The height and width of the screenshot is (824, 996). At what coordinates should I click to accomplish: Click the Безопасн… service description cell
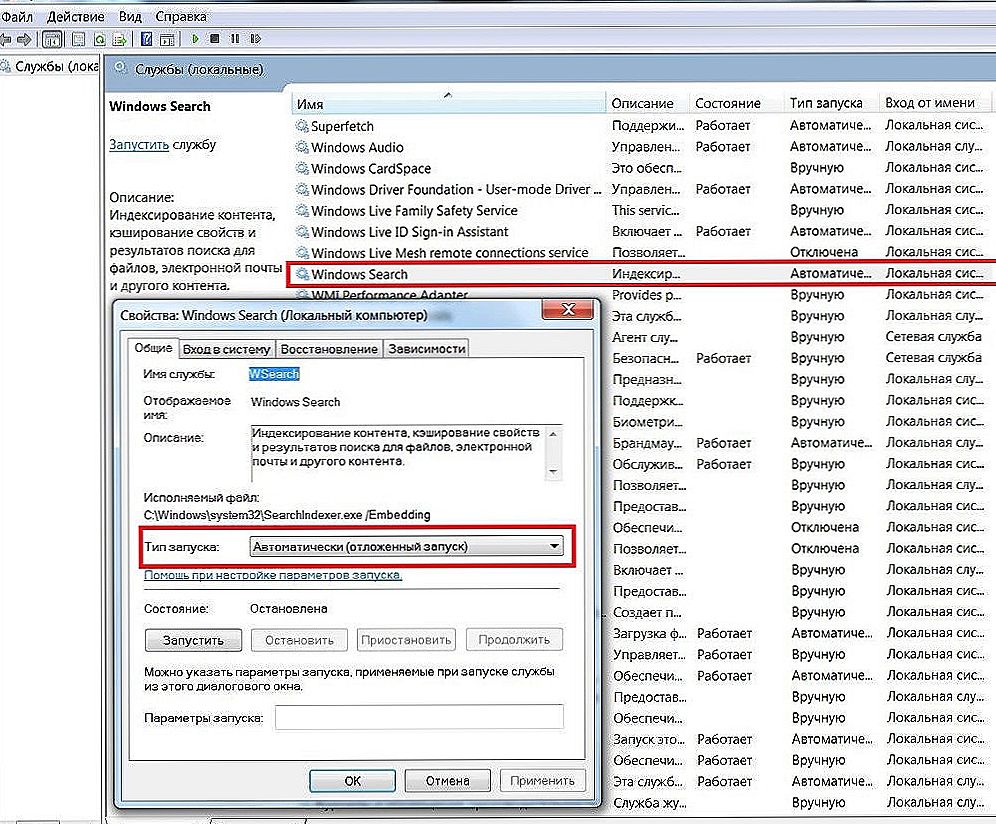[645, 358]
